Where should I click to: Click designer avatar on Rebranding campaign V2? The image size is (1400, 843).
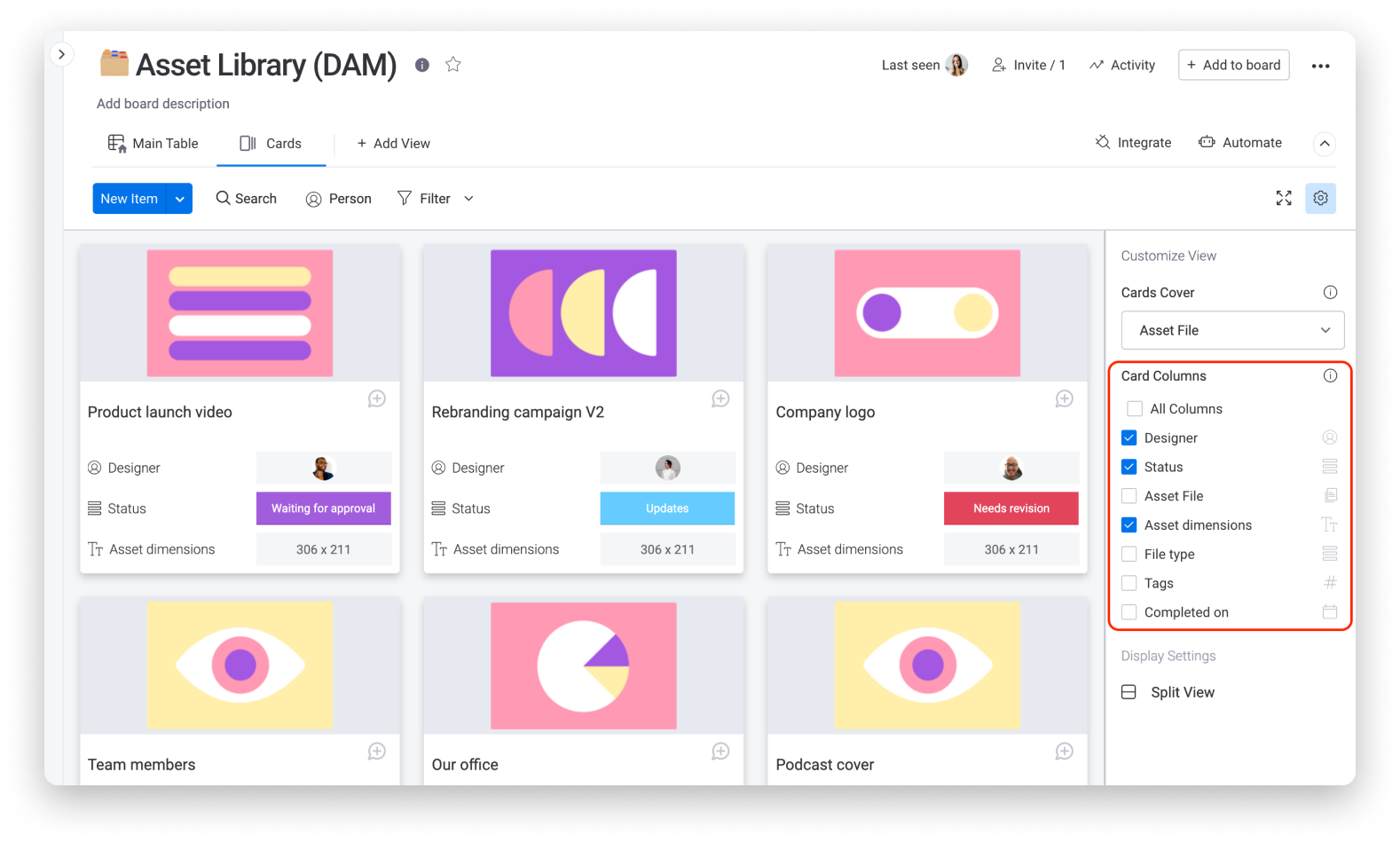pyautogui.click(x=668, y=468)
